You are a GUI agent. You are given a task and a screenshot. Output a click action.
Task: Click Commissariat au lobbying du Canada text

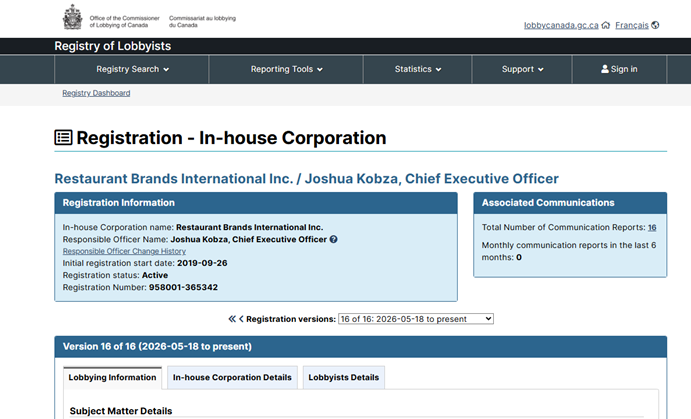coord(202,22)
